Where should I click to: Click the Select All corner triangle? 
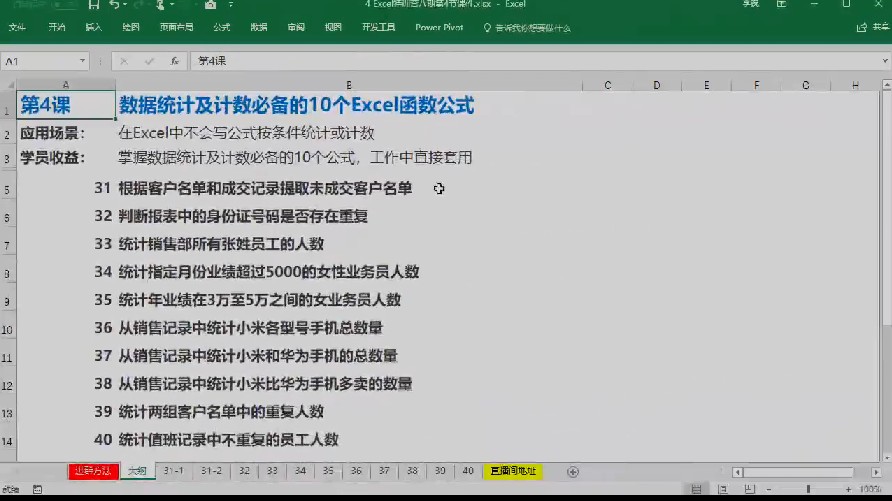tap(9, 85)
